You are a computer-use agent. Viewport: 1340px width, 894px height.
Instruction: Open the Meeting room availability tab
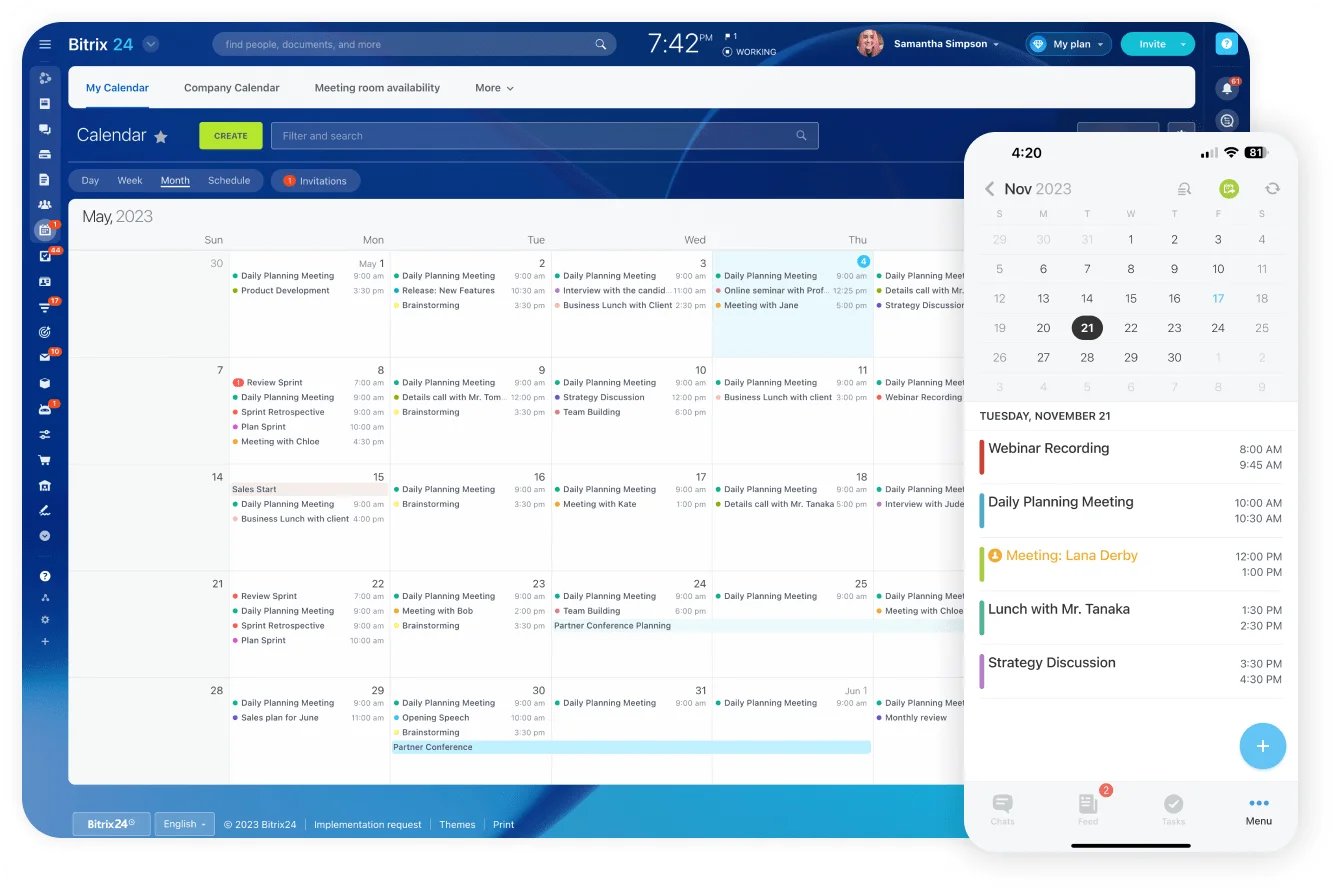click(x=377, y=88)
